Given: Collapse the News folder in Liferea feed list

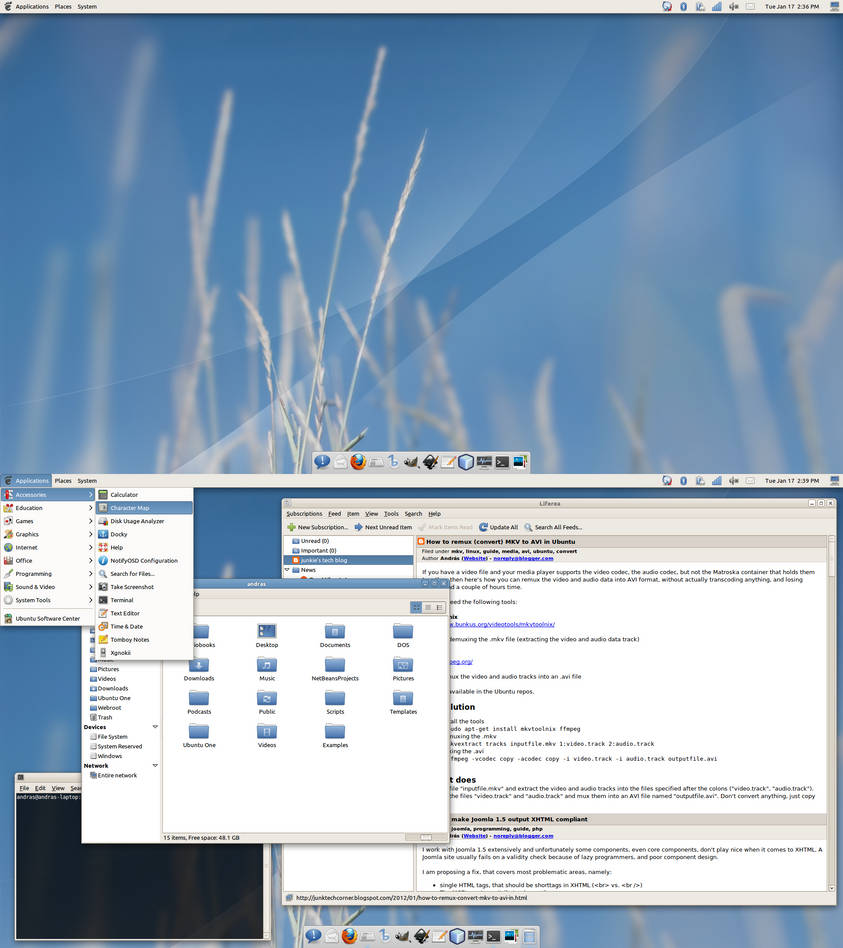Looking at the screenshot, I should (x=287, y=570).
